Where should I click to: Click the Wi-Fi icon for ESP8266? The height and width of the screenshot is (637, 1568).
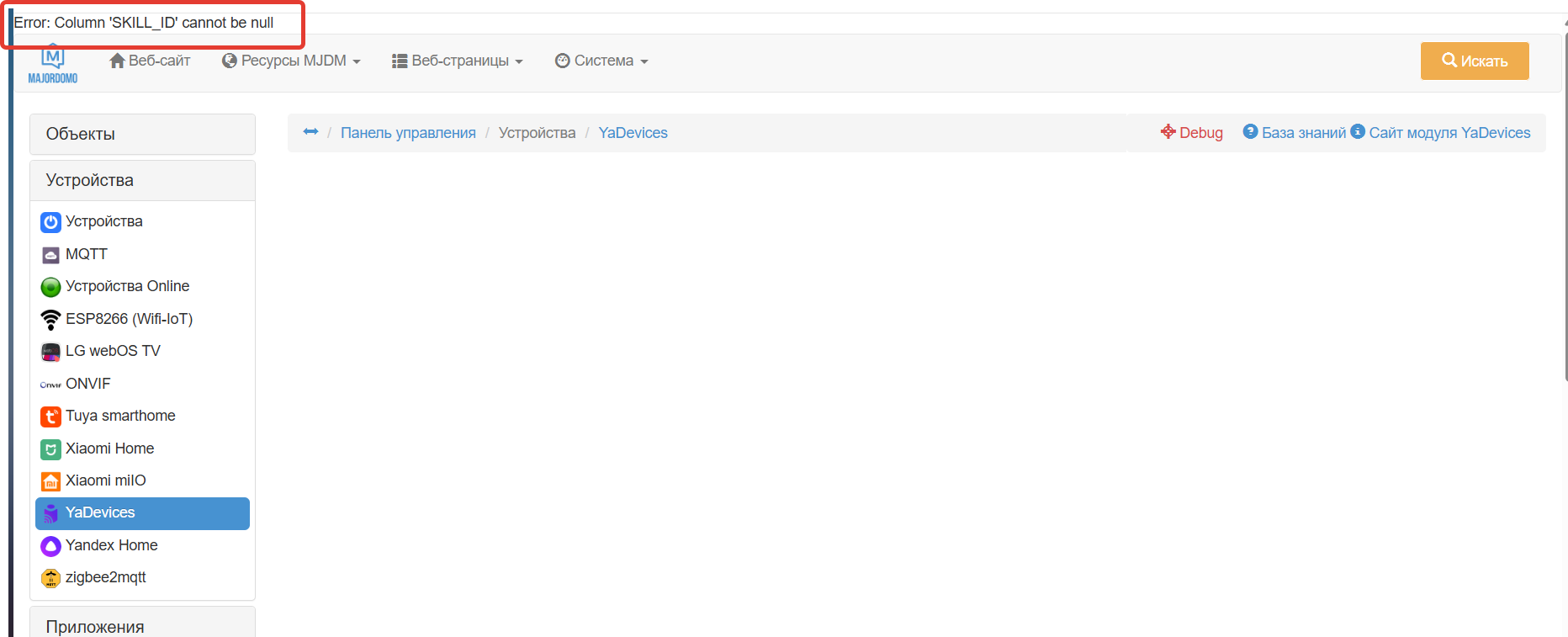[50, 320]
